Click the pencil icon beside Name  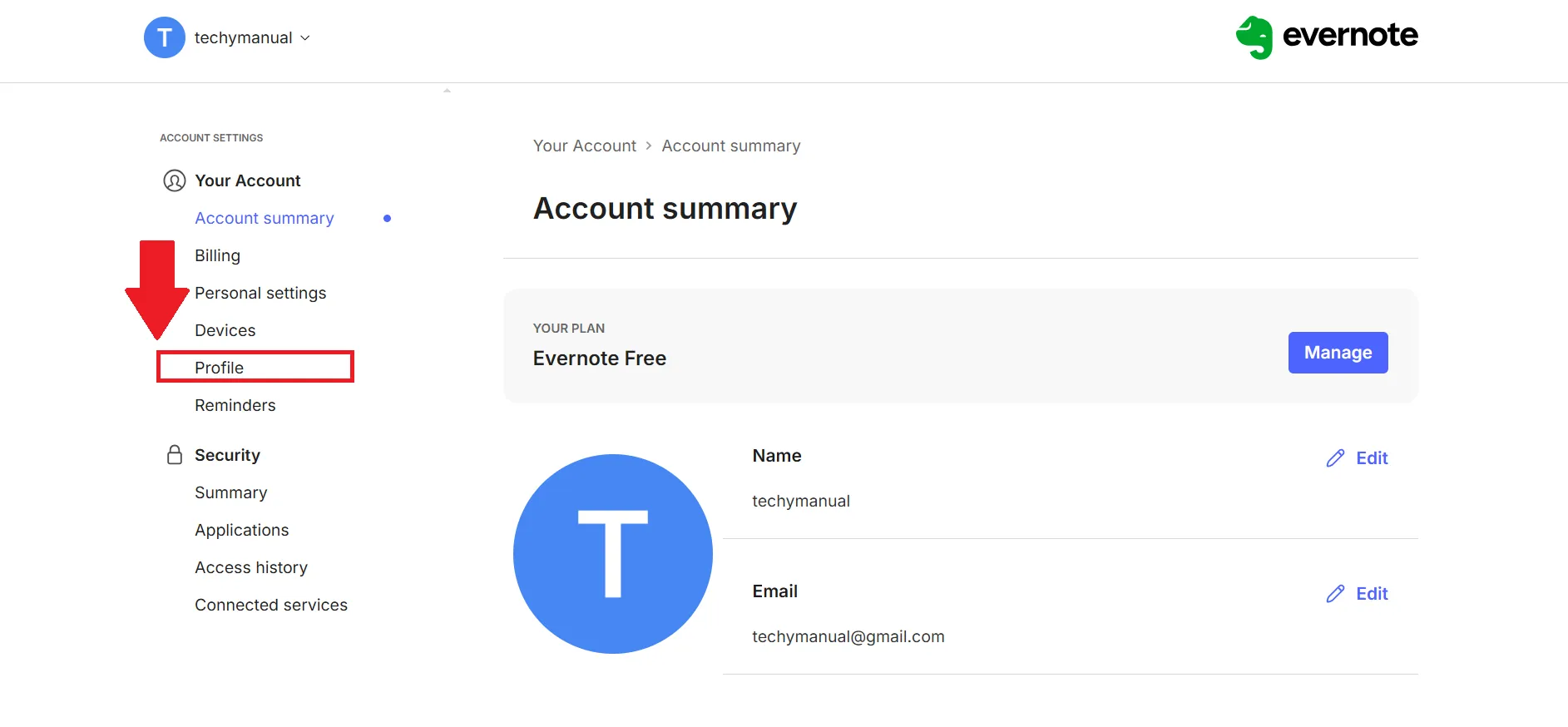1335,457
